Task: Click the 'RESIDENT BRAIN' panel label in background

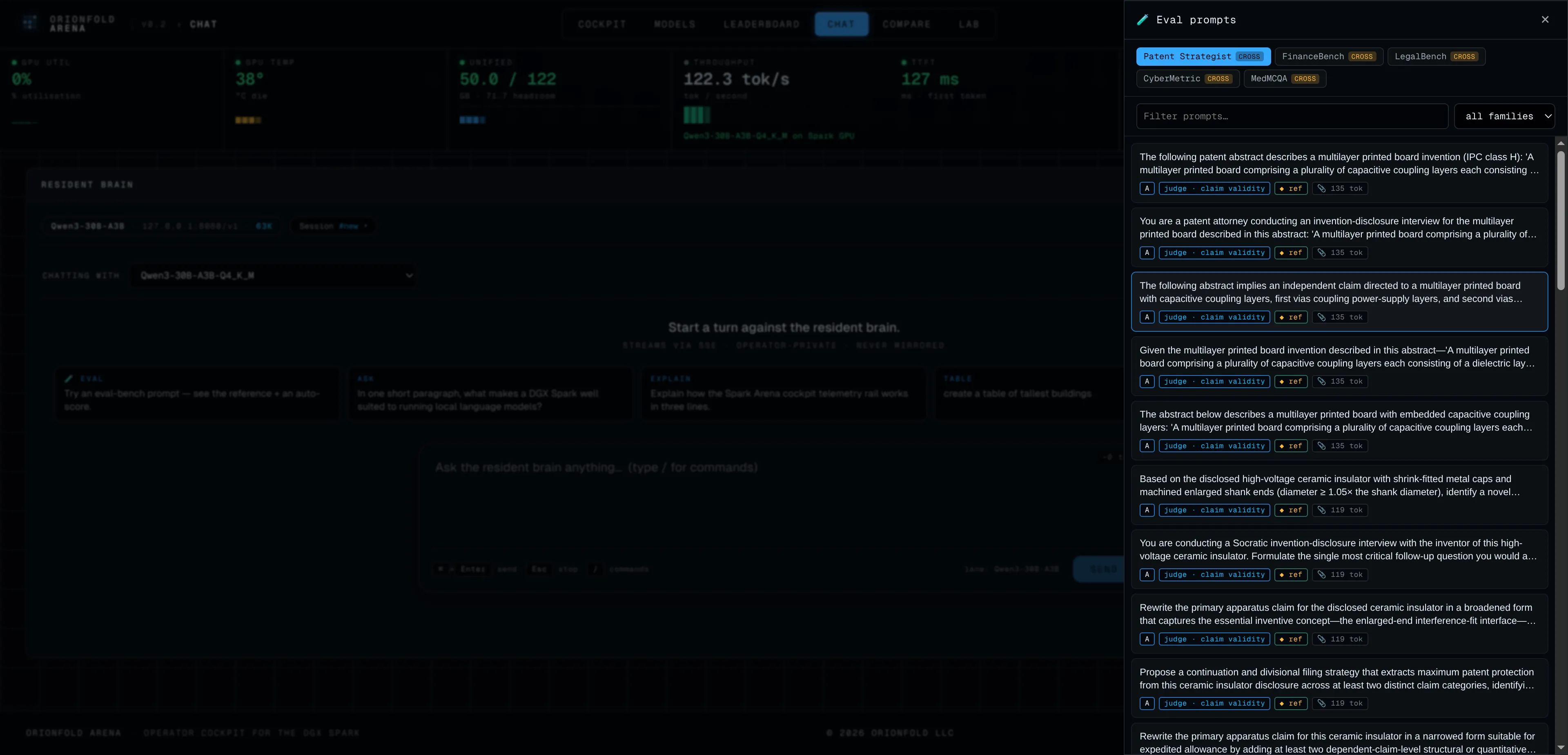Action: (87, 185)
